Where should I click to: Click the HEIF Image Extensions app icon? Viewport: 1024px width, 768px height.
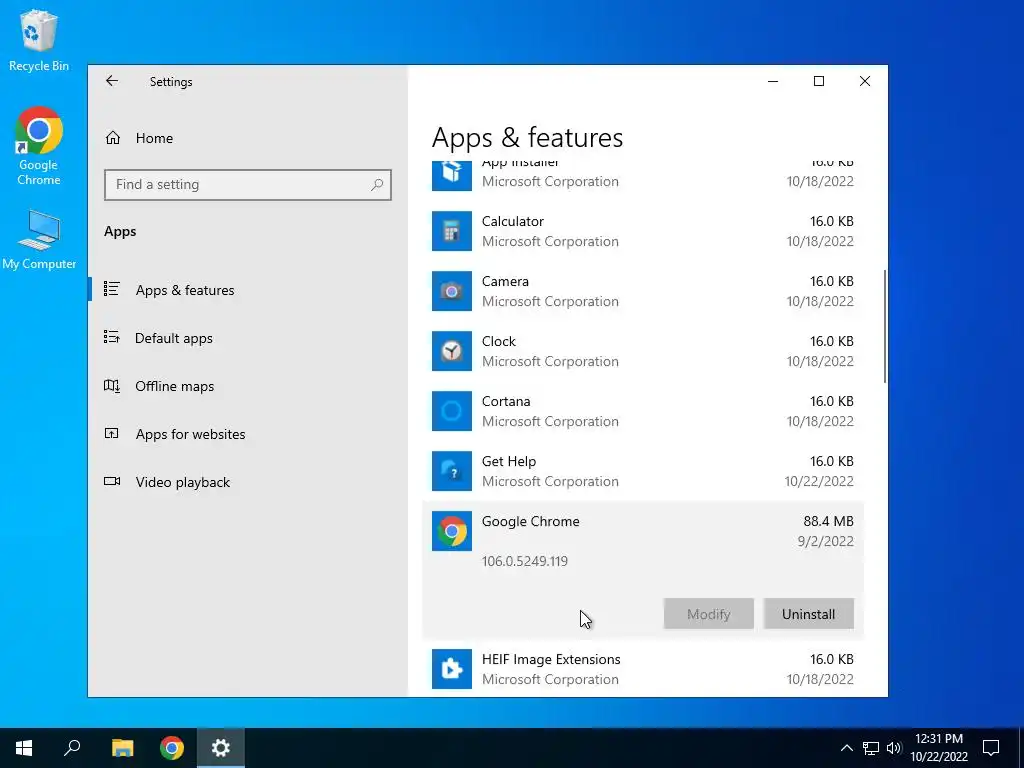[x=451, y=669]
